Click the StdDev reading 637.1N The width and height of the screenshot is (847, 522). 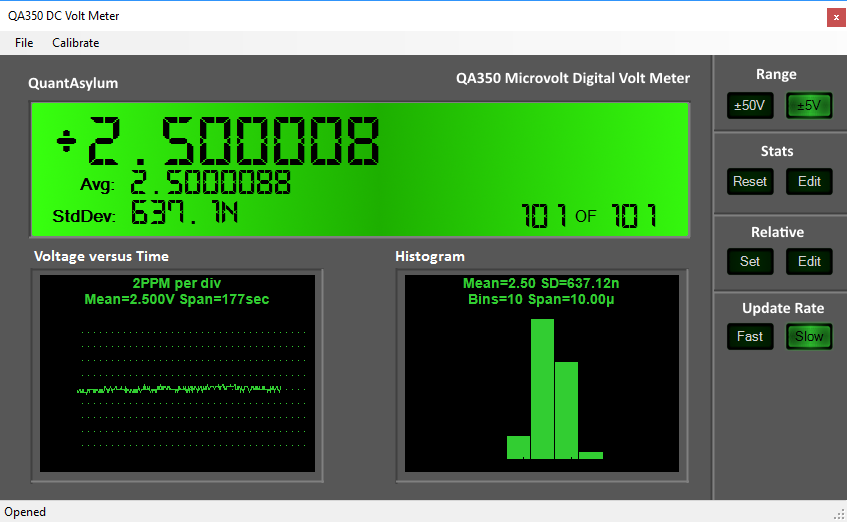click(x=185, y=214)
